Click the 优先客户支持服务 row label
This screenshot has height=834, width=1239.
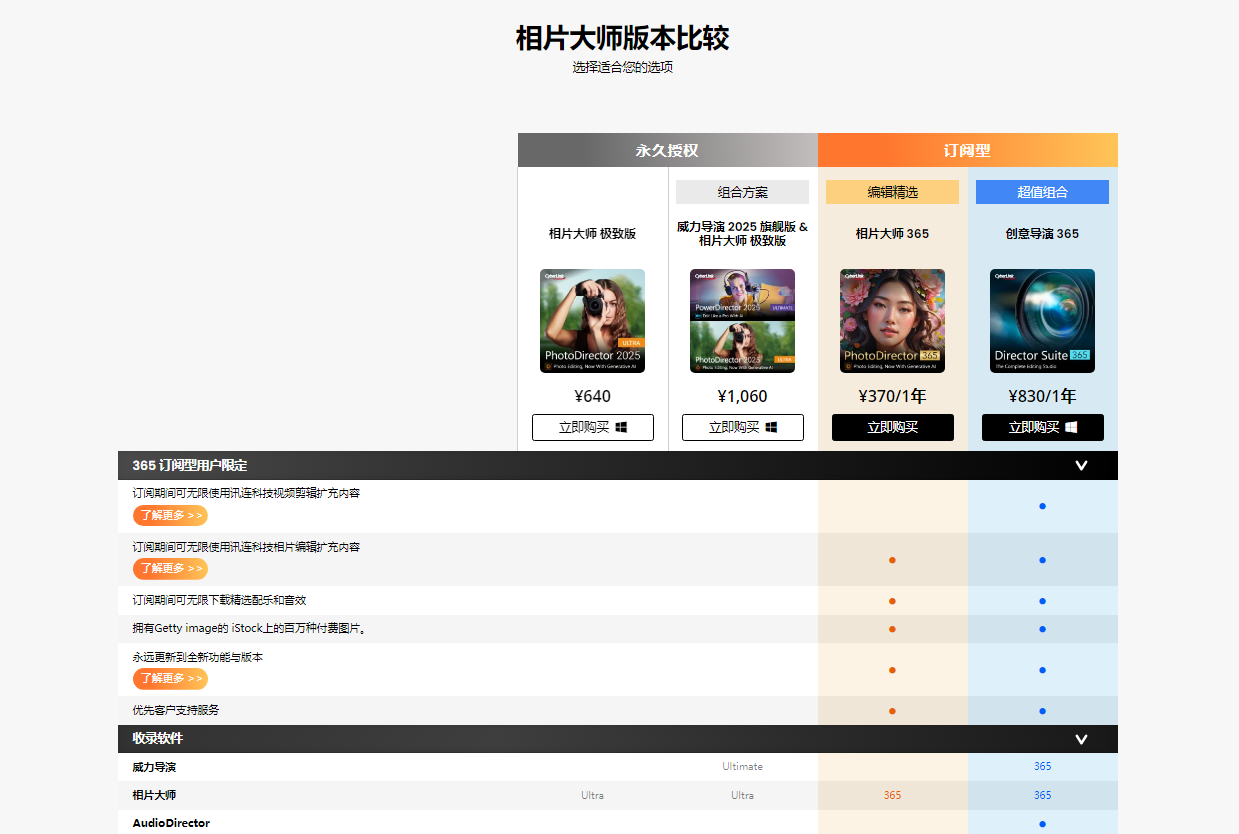pos(176,710)
